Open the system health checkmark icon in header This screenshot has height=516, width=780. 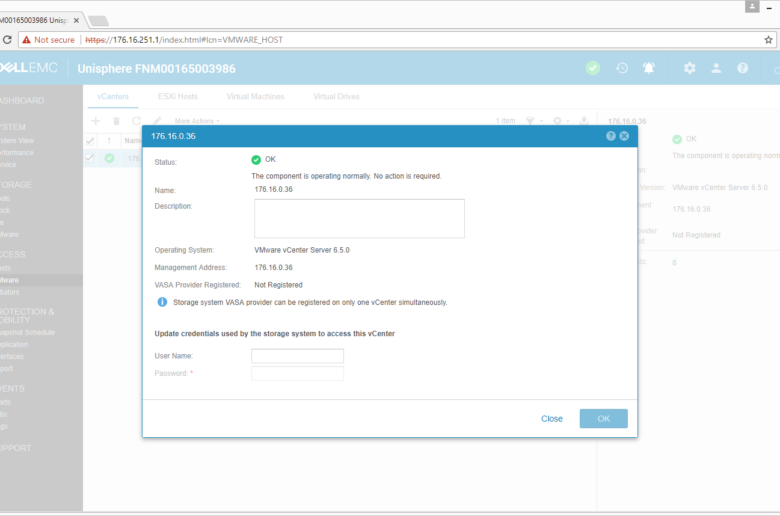tap(593, 68)
